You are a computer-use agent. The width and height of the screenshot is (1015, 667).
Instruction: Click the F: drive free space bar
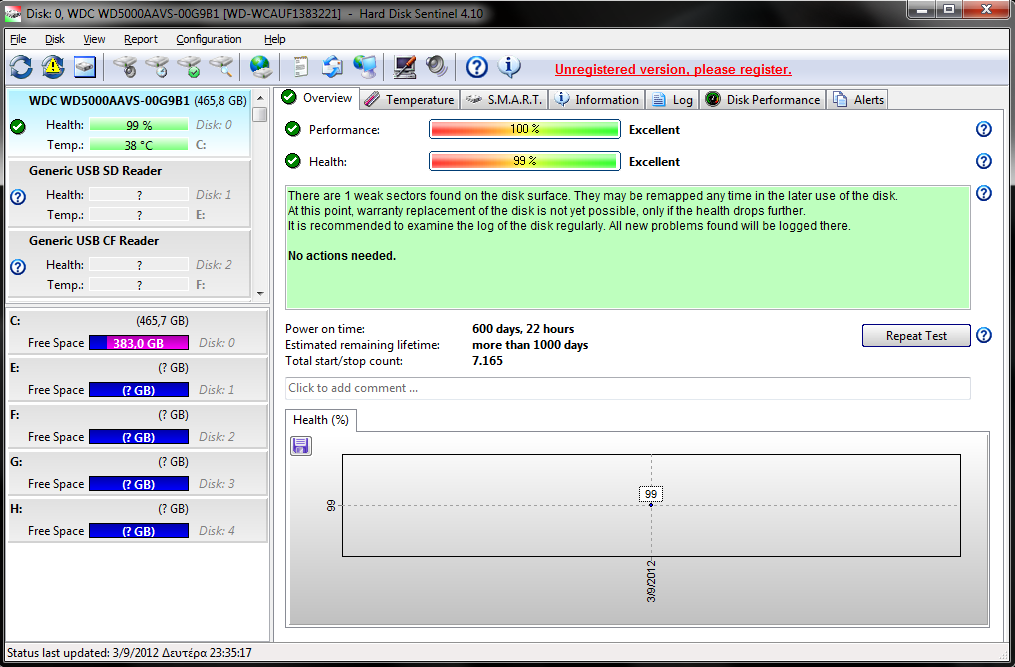(x=139, y=437)
